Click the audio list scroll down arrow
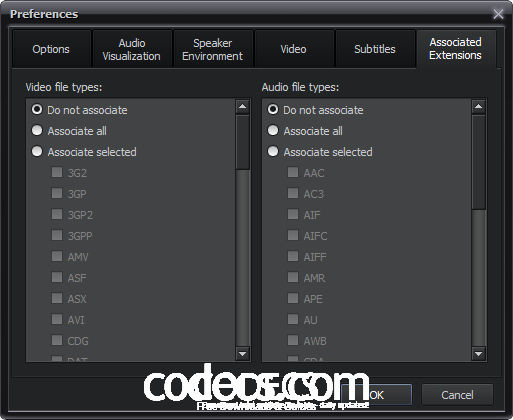Screen dimensions: 513x420 pos(479,354)
